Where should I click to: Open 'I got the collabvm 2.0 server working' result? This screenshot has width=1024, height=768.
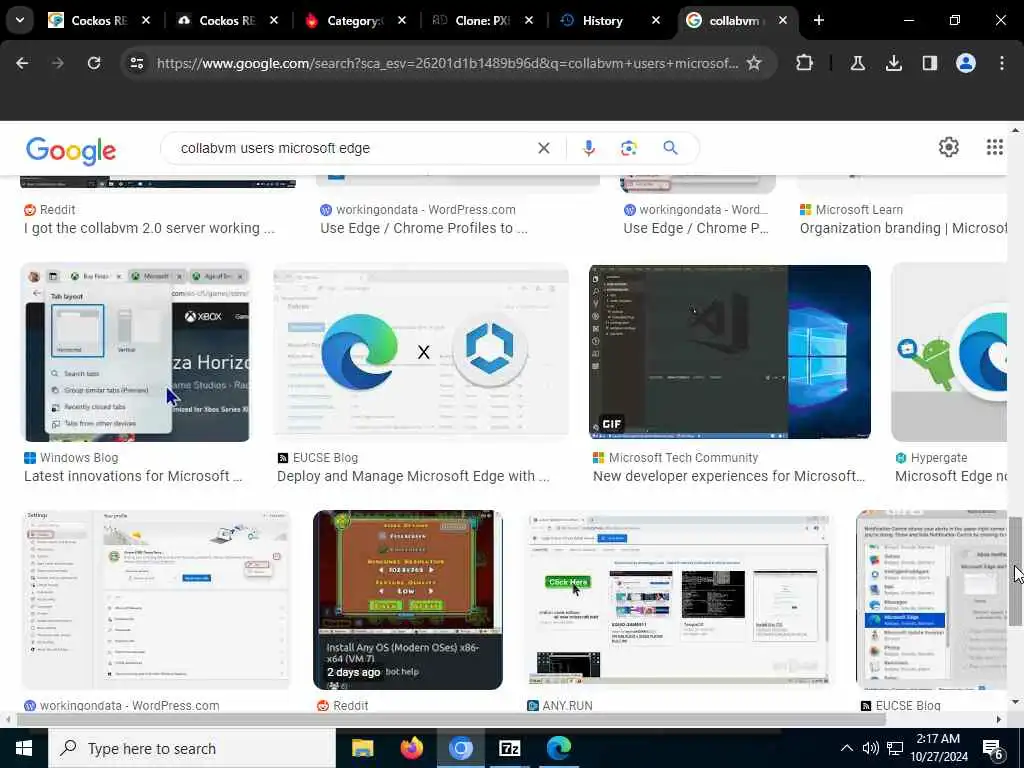(149, 228)
